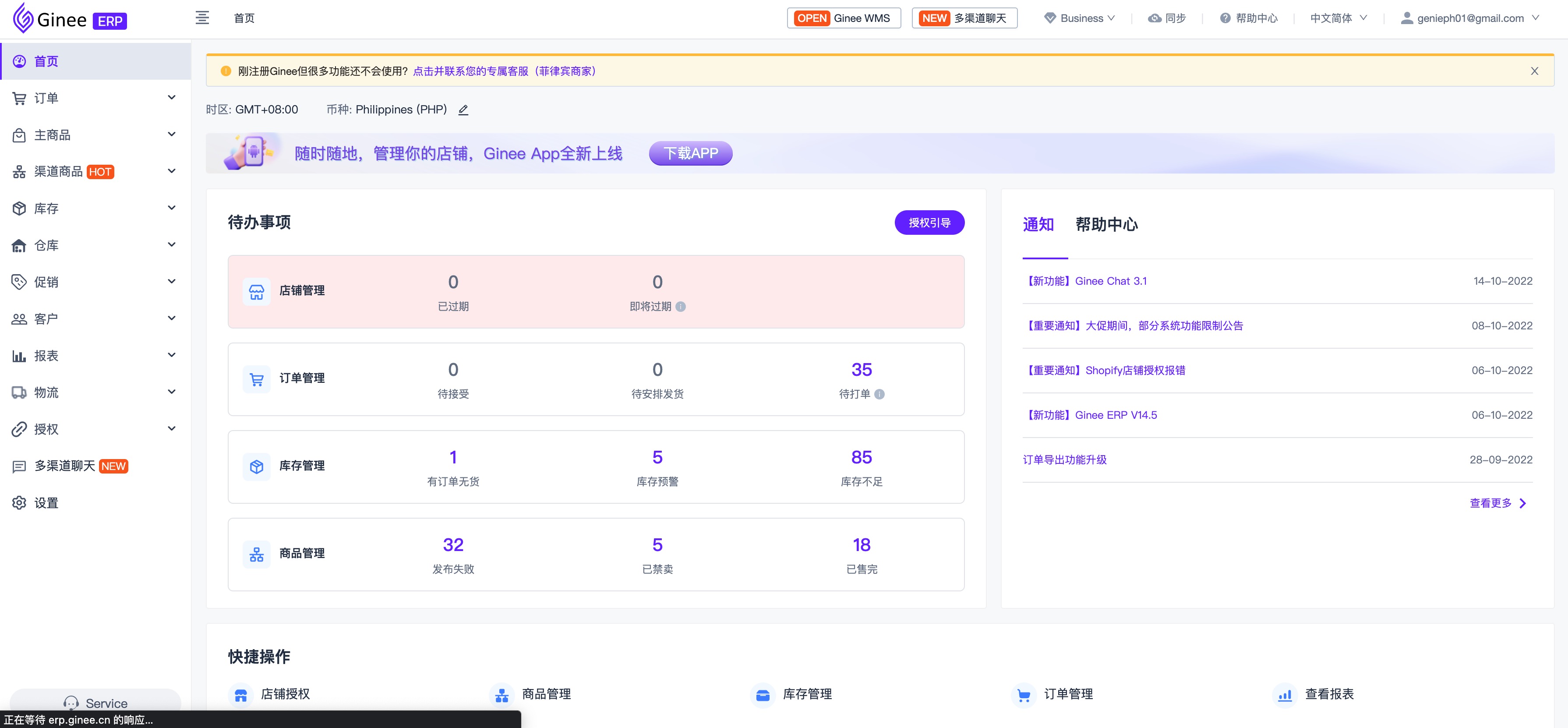Viewport: 1568px width, 728px height.
Task: Click the 报表 bar chart icon in sidebar
Action: pos(19,356)
